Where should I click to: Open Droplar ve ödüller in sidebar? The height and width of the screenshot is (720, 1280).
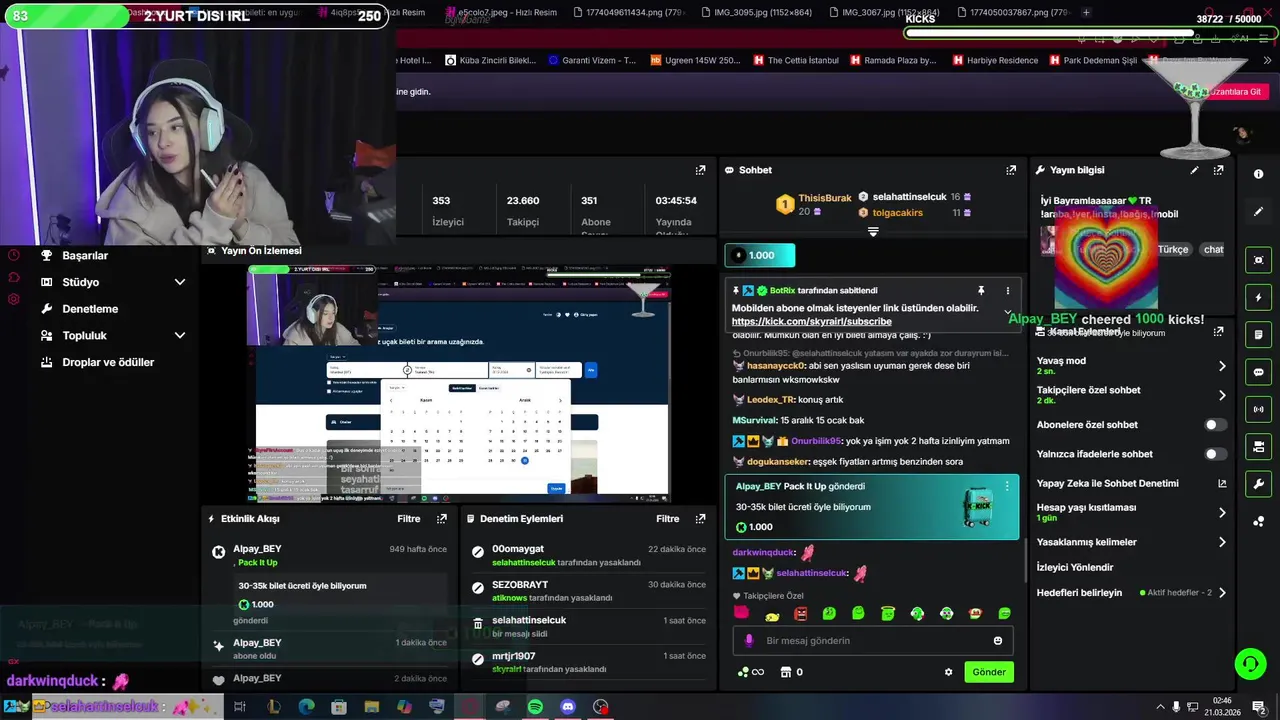point(108,362)
